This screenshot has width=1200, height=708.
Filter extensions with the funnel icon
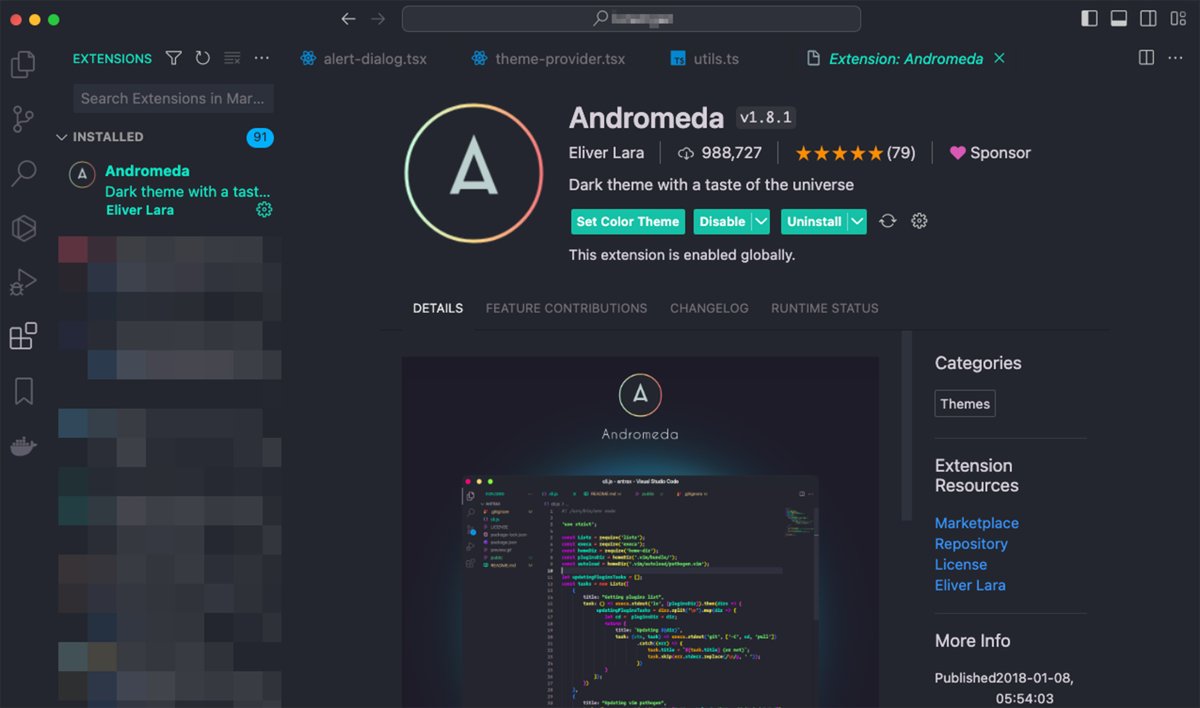(174, 59)
